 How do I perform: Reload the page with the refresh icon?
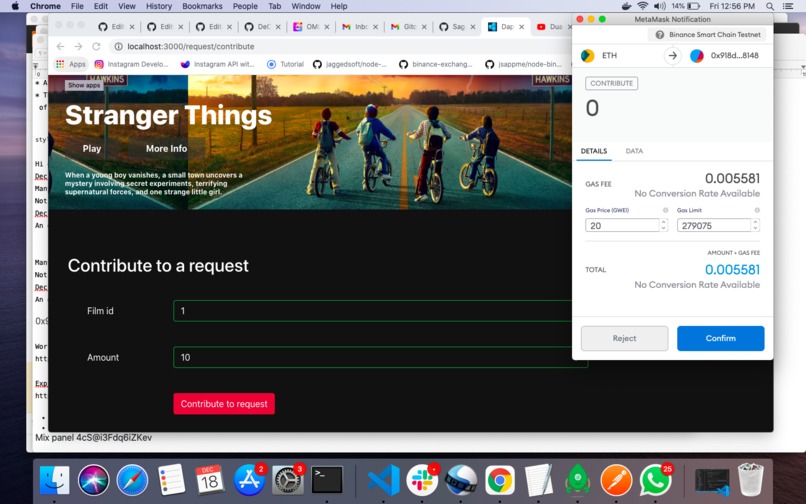pyautogui.click(x=96, y=46)
